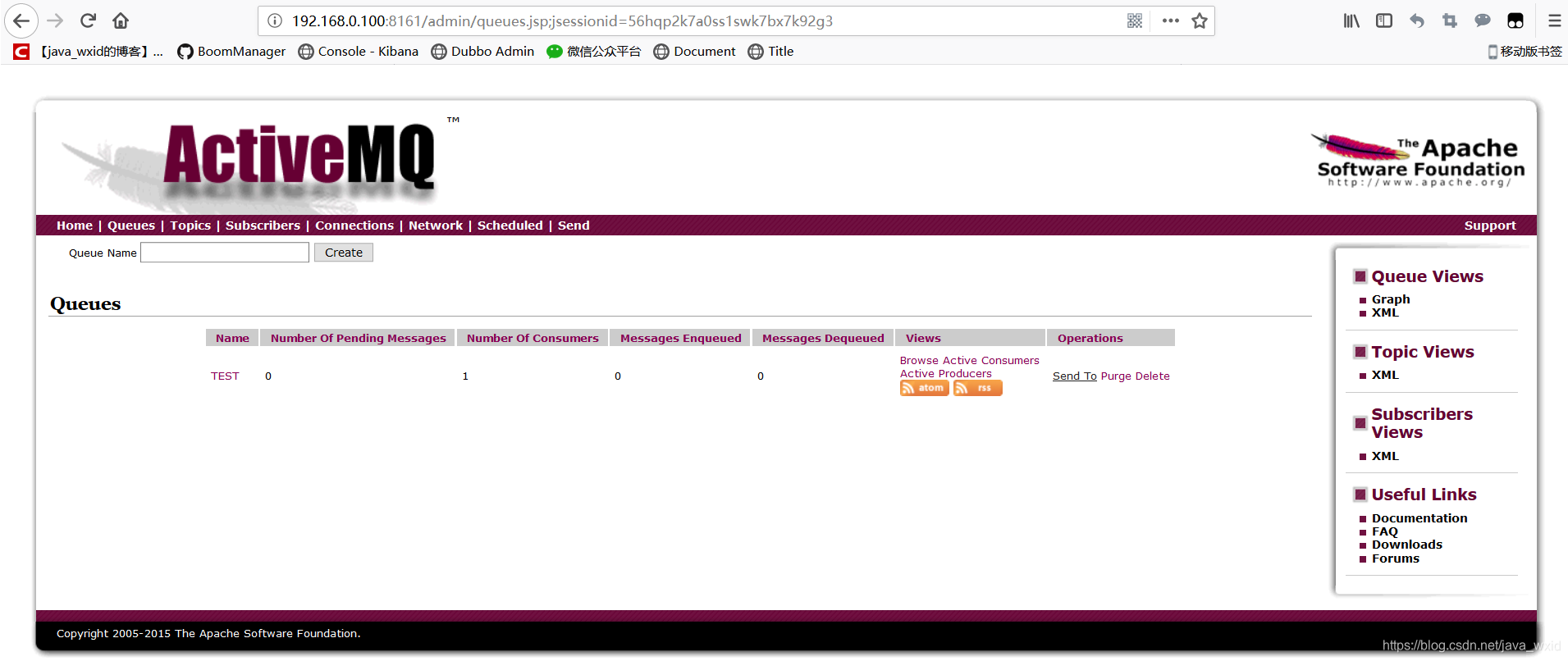Open the BoomManager GitHub bookmark
The width and height of the screenshot is (1568, 661).
[231, 52]
